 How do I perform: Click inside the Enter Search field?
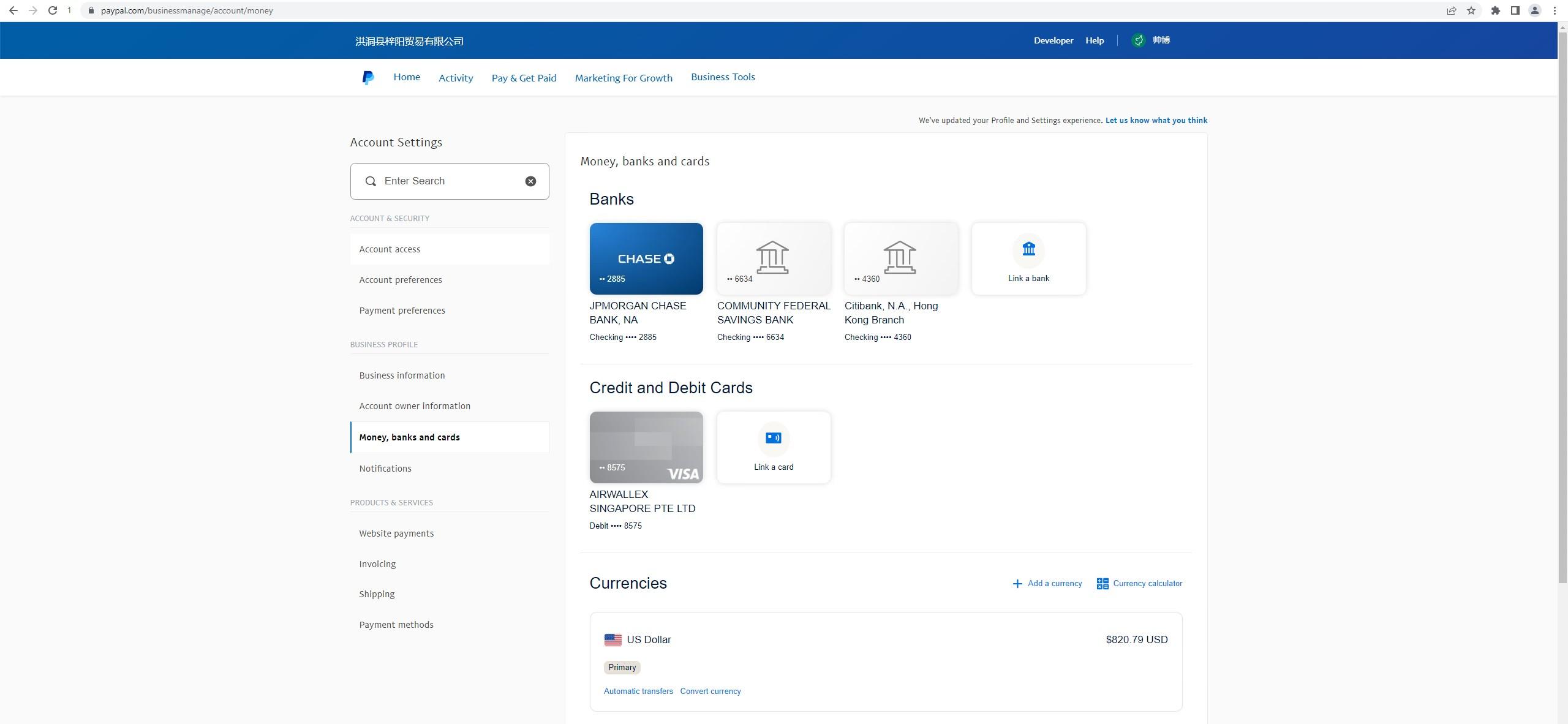coord(447,181)
